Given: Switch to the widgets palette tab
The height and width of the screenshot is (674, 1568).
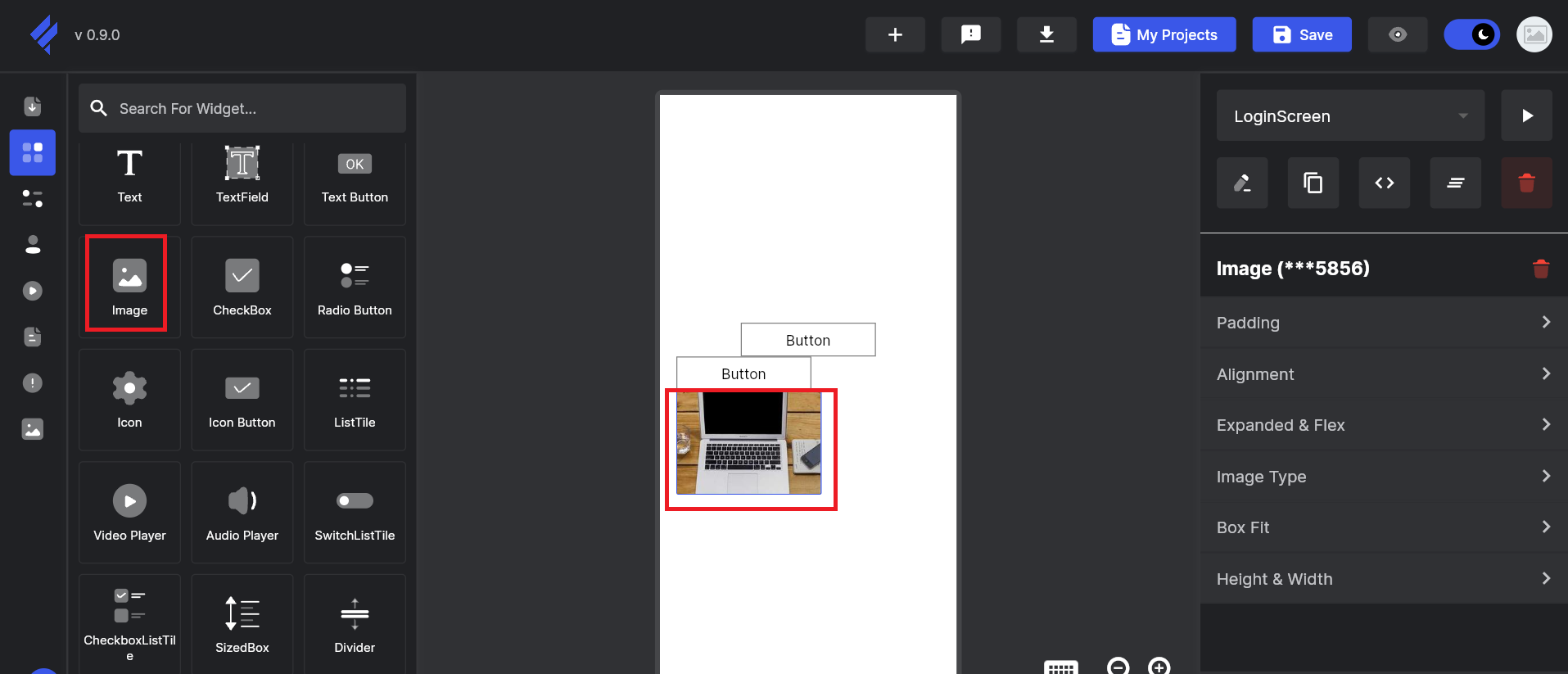Looking at the screenshot, I should 33,152.
